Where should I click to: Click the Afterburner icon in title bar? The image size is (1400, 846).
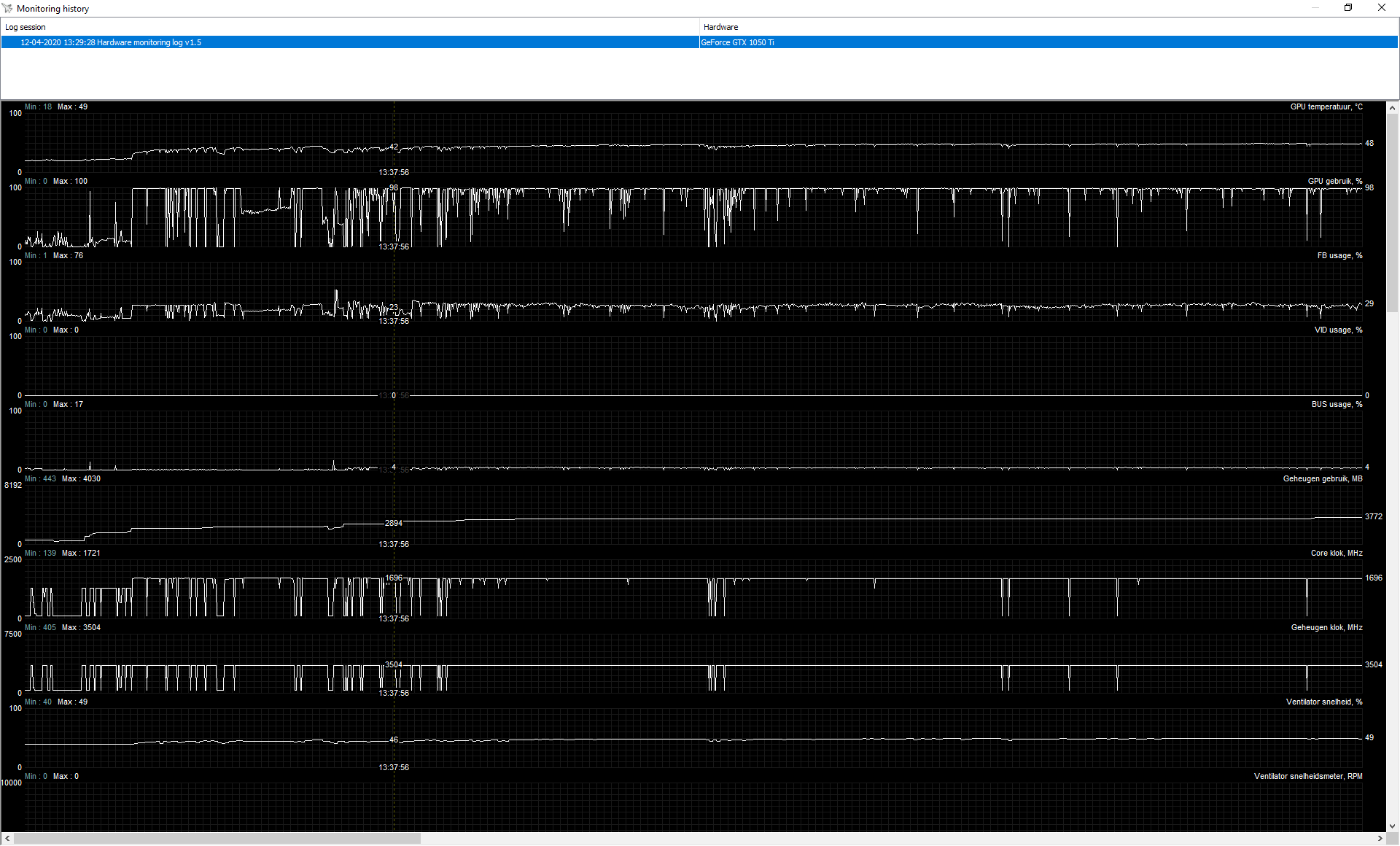click(8, 8)
